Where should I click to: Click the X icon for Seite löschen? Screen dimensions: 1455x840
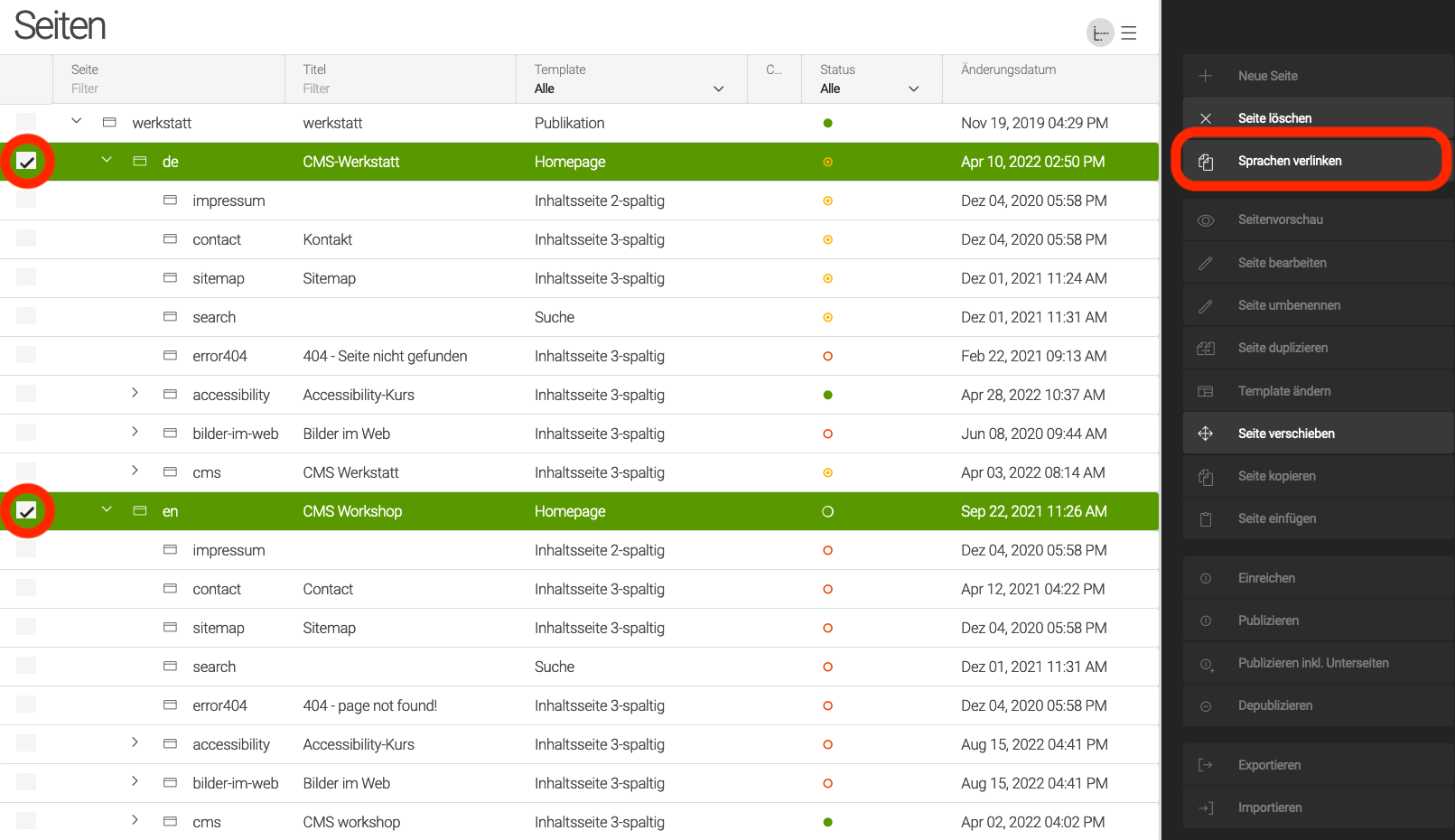1206,118
